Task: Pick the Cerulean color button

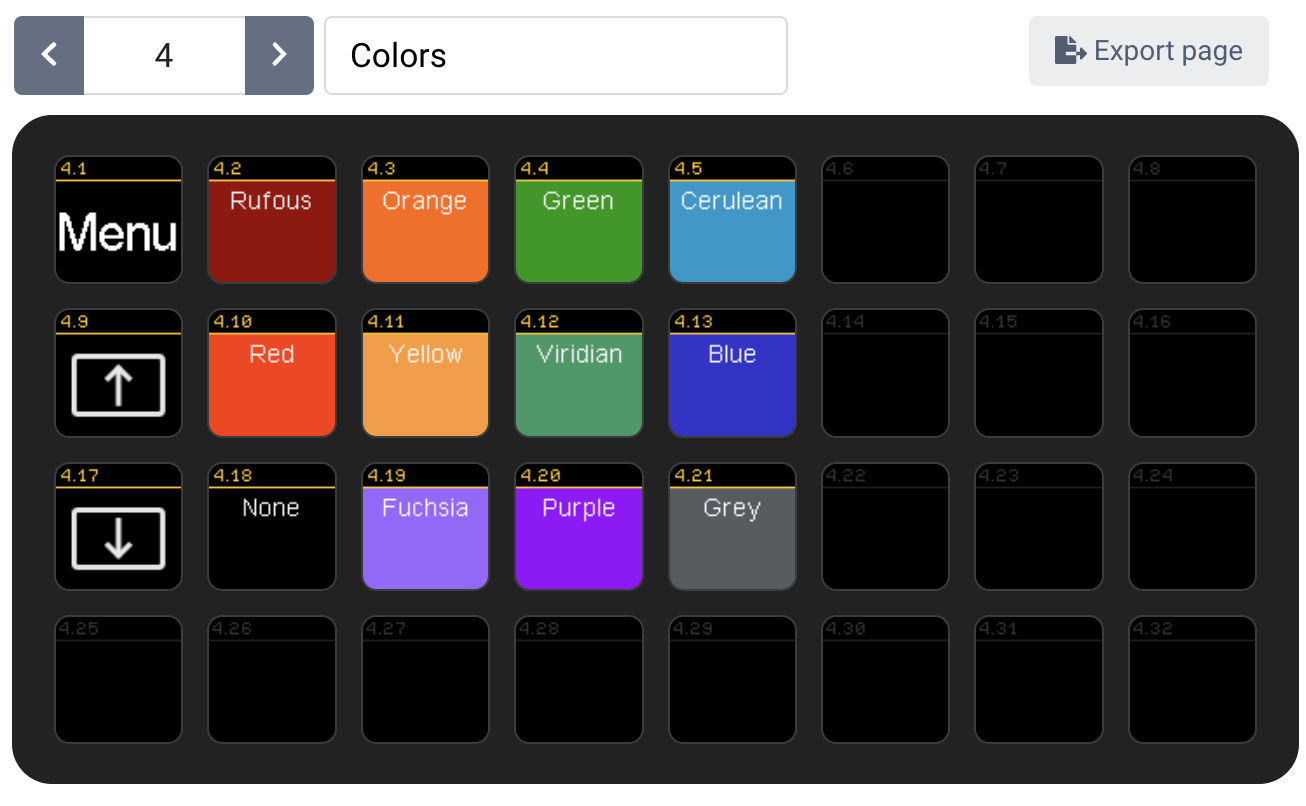Action: click(732, 221)
